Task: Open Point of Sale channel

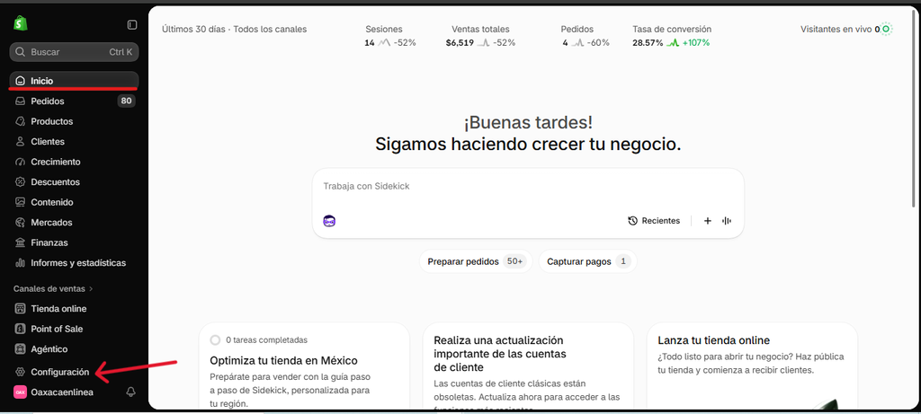Action: click(x=74, y=329)
